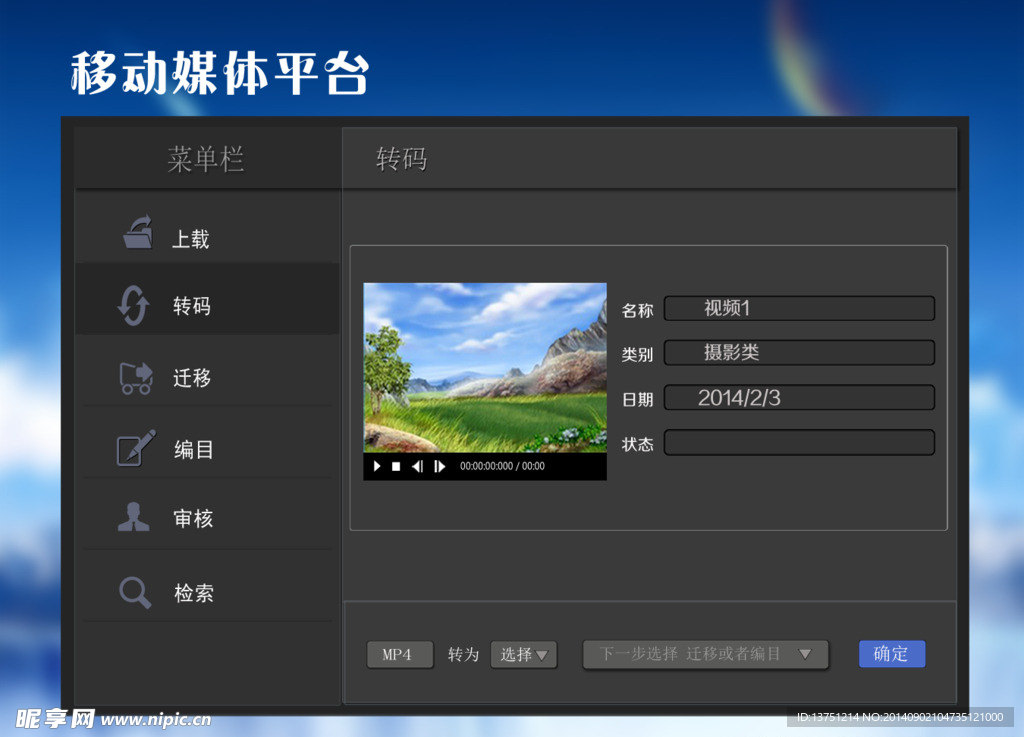
Task: Click the 类别 field showing 摄影类
Action: pos(799,353)
